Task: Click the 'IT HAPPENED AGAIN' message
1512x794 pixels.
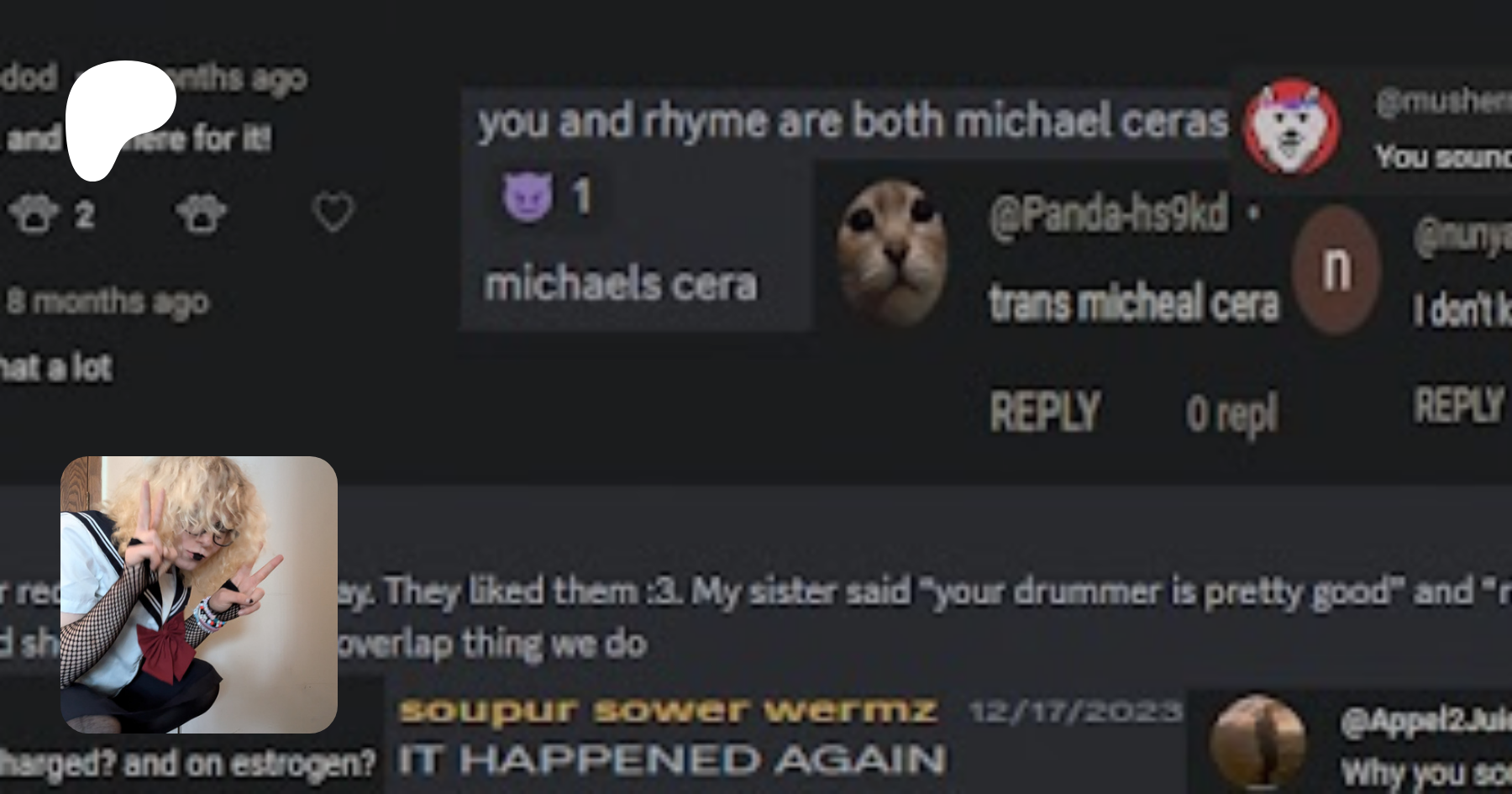Action: point(672,760)
